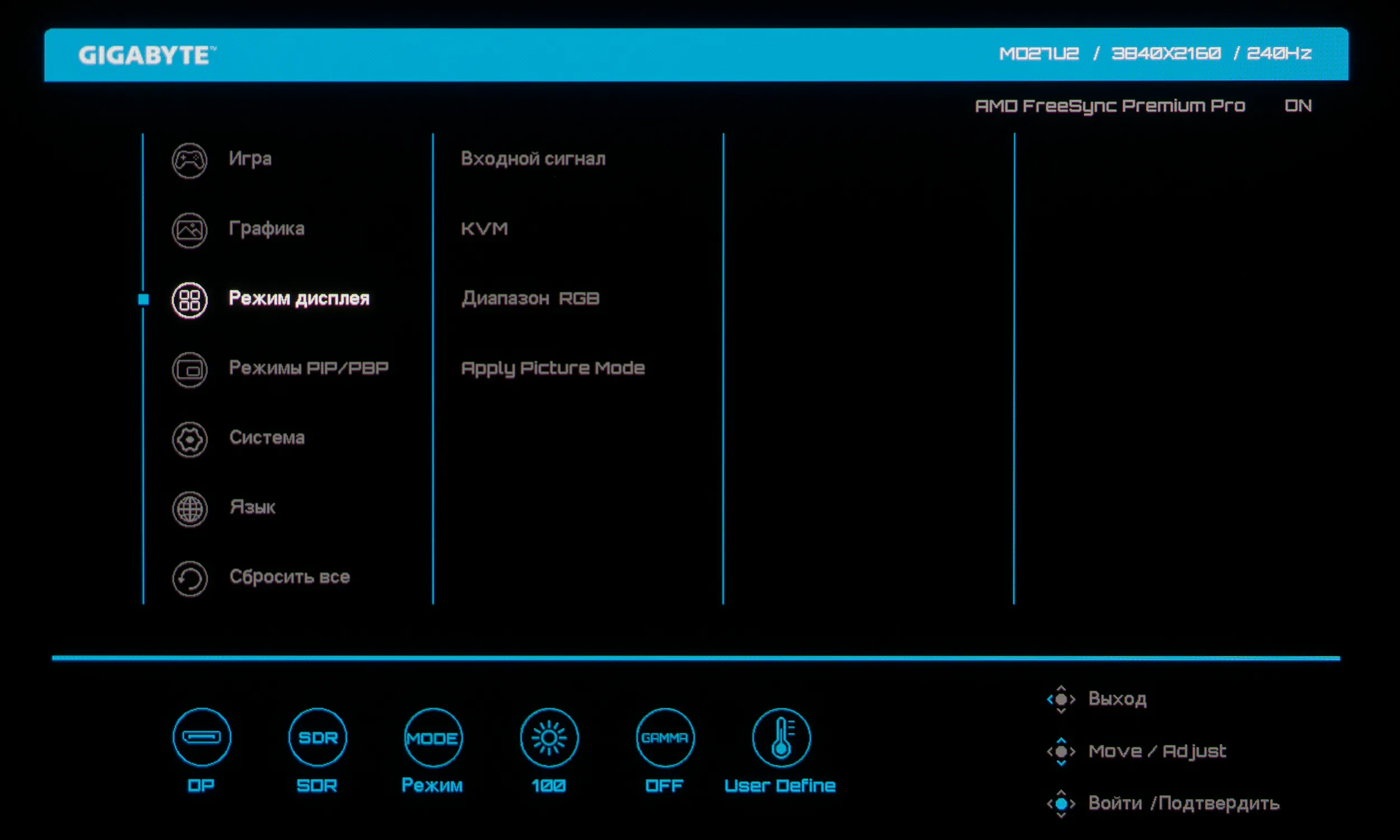Click the Выход exit control hint
Image resolution: width=1400 pixels, height=840 pixels.
(x=1117, y=699)
